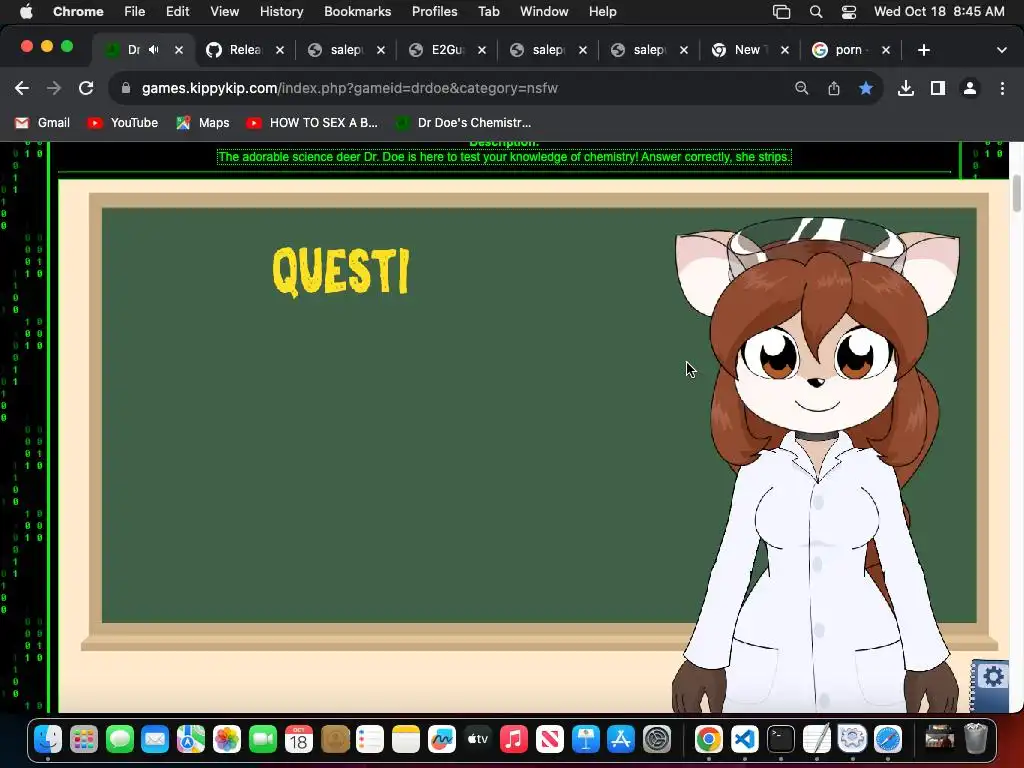The image size is (1024, 768).
Task: Open the Profiles menu
Action: (x=435, y=12)
